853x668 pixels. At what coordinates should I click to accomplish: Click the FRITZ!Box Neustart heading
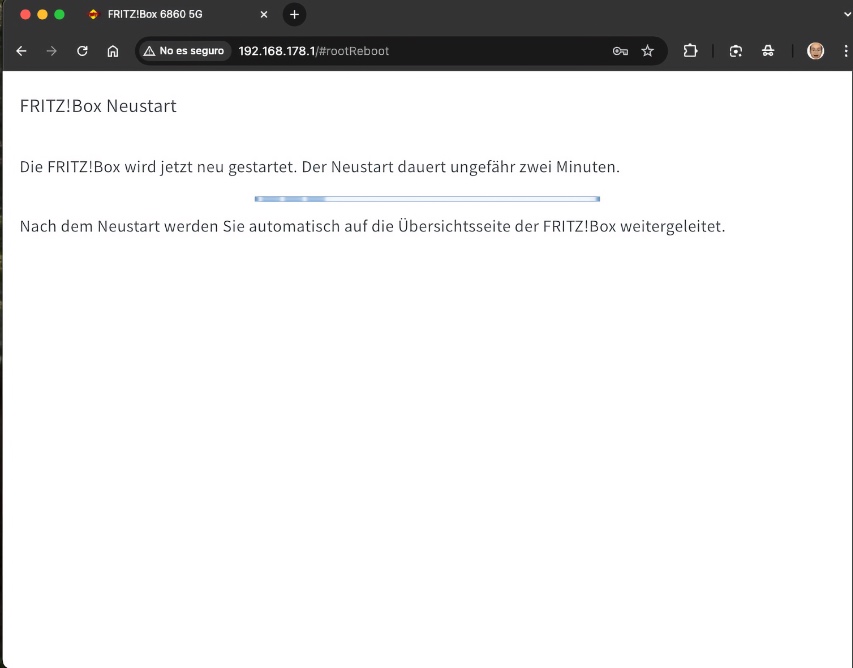[x=98, y=106]
